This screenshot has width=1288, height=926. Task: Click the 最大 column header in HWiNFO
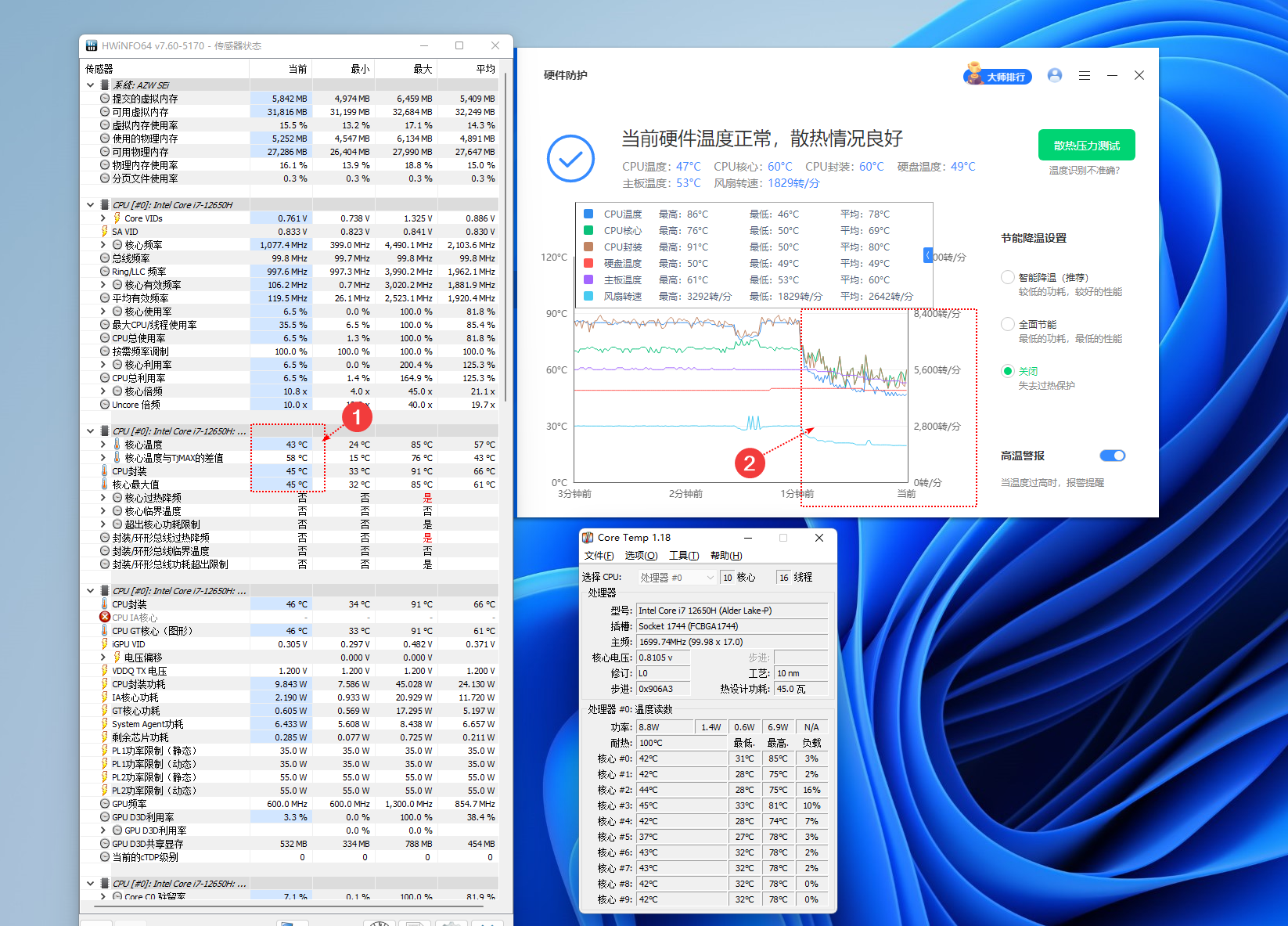(423, 69)
